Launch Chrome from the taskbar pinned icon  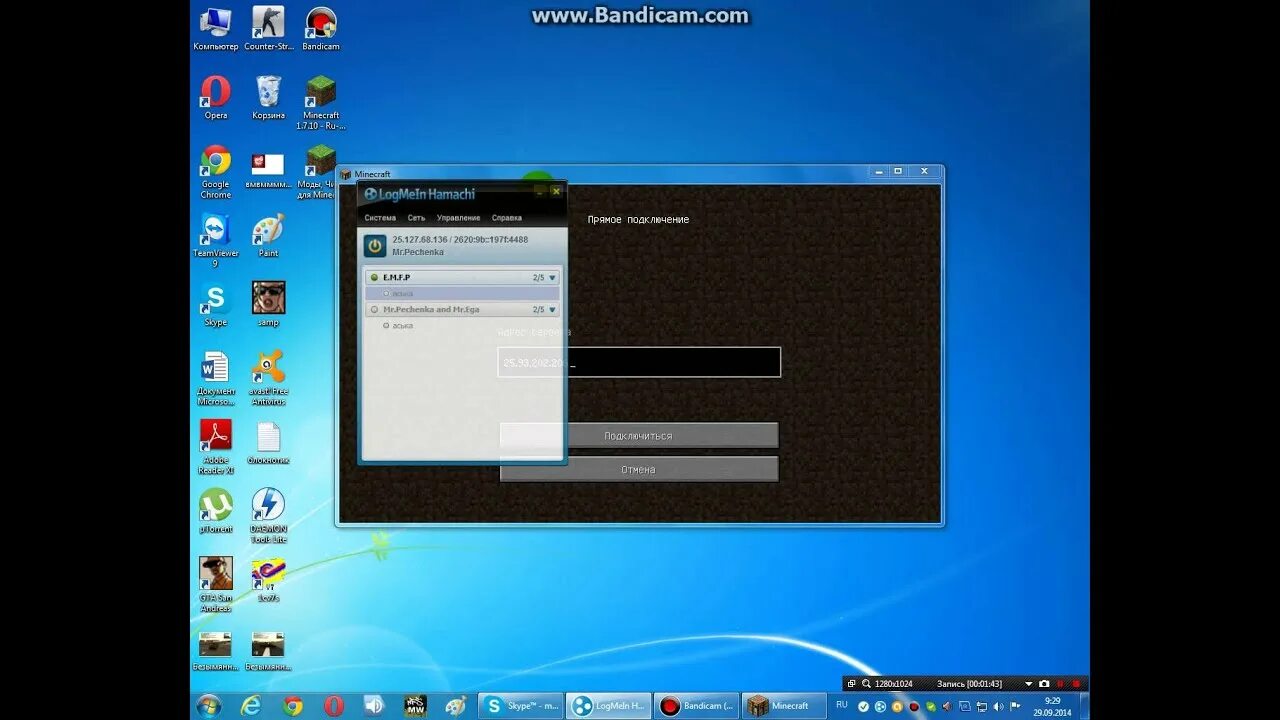[x=292, y=706]
